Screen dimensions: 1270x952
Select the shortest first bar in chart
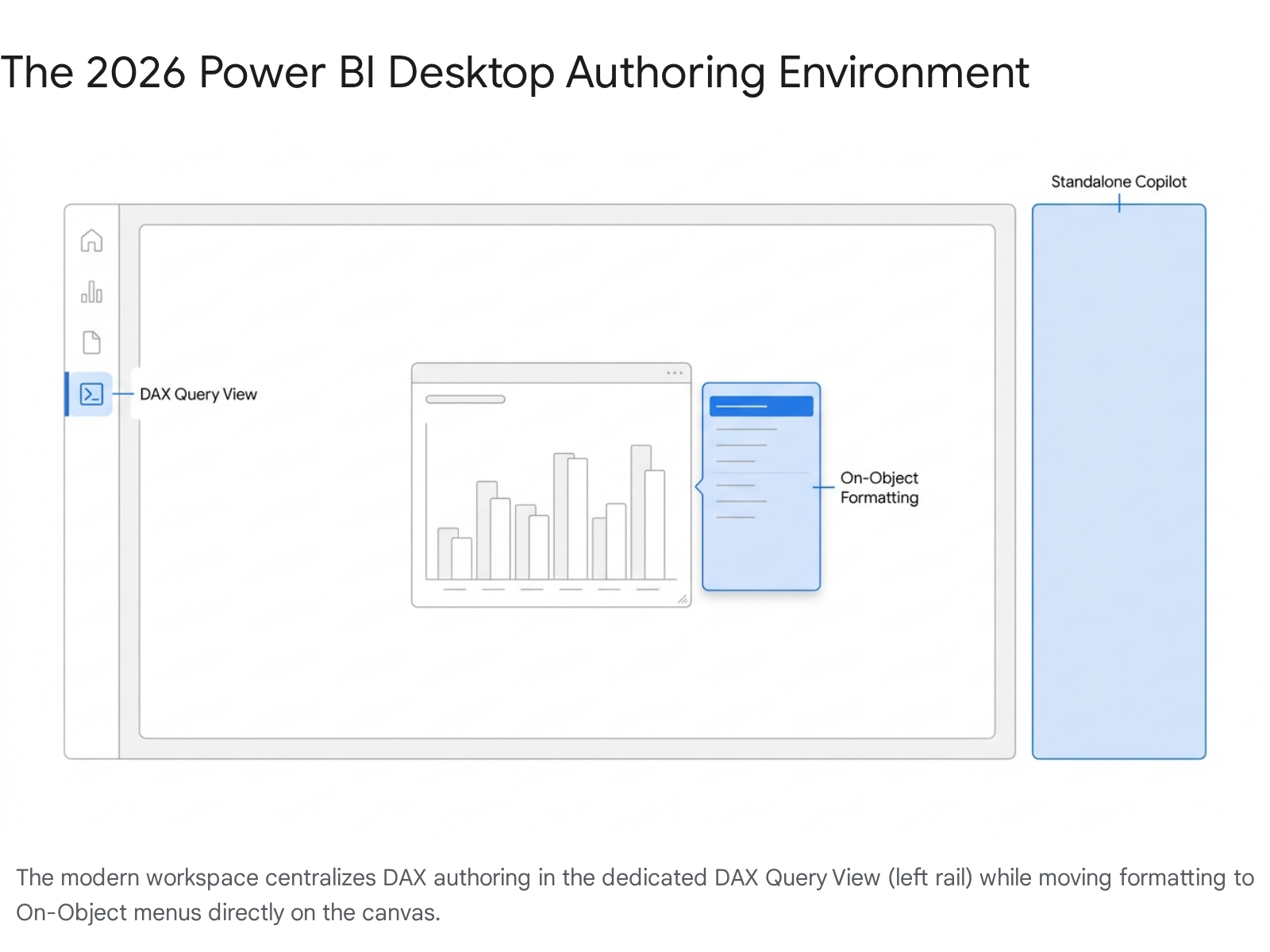click(448, 553)
